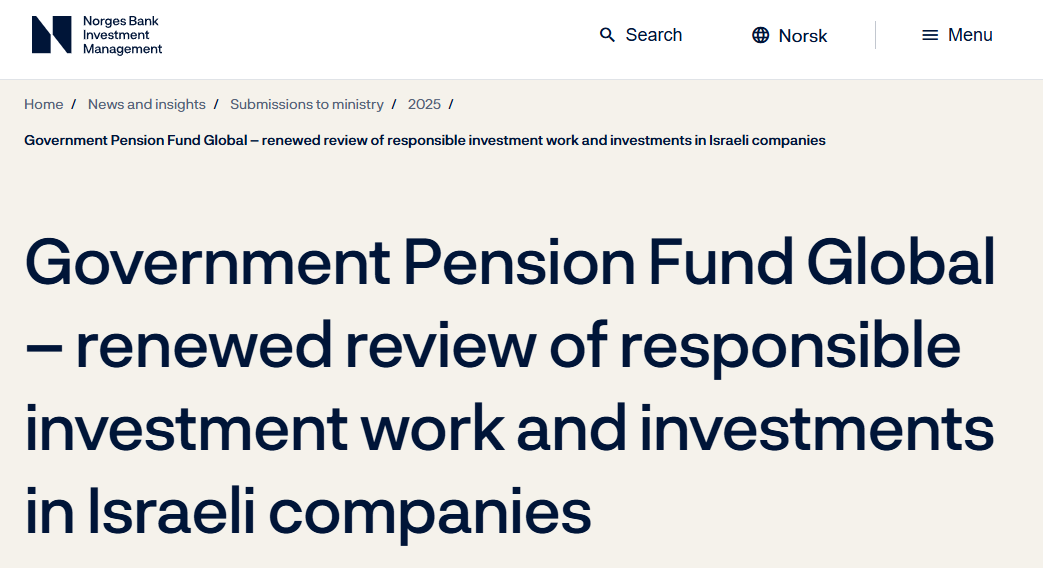
Task: Click the vertical divider between Norsk and Menu
Action: click(875, 35)
